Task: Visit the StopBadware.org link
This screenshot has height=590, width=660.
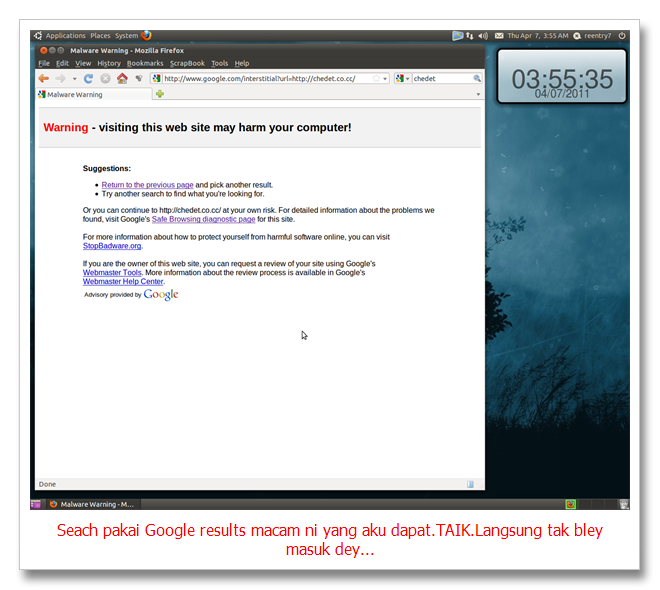Action: (x=112, y=246)
